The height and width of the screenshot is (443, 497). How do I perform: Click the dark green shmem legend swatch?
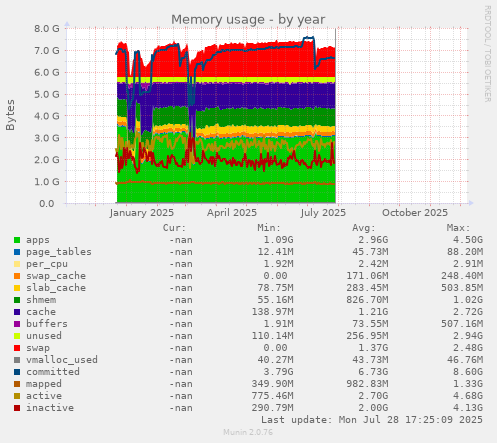(x=17, y=300)
